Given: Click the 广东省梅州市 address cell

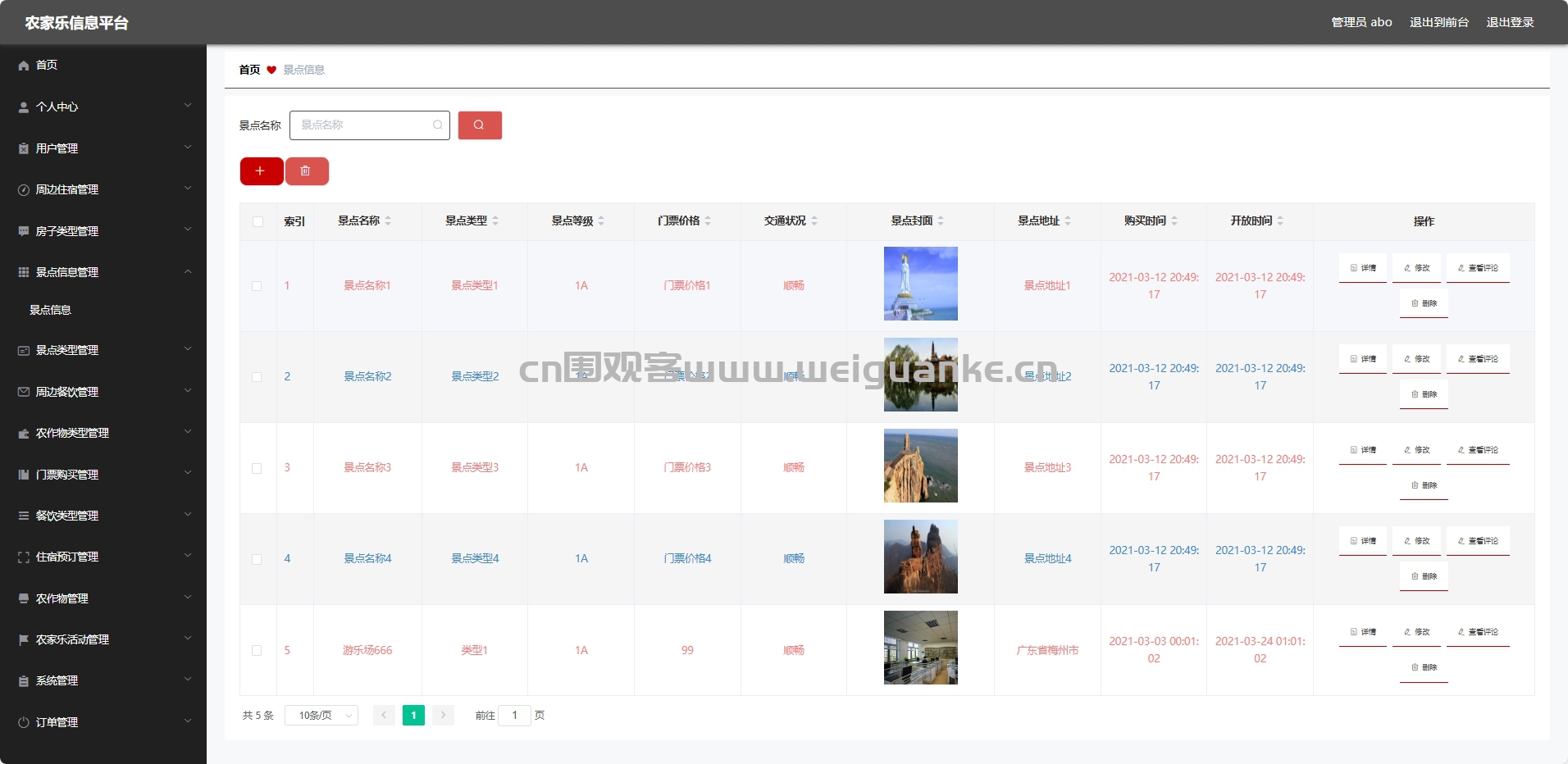Looking at the screenshot, I should (1047, 650).
